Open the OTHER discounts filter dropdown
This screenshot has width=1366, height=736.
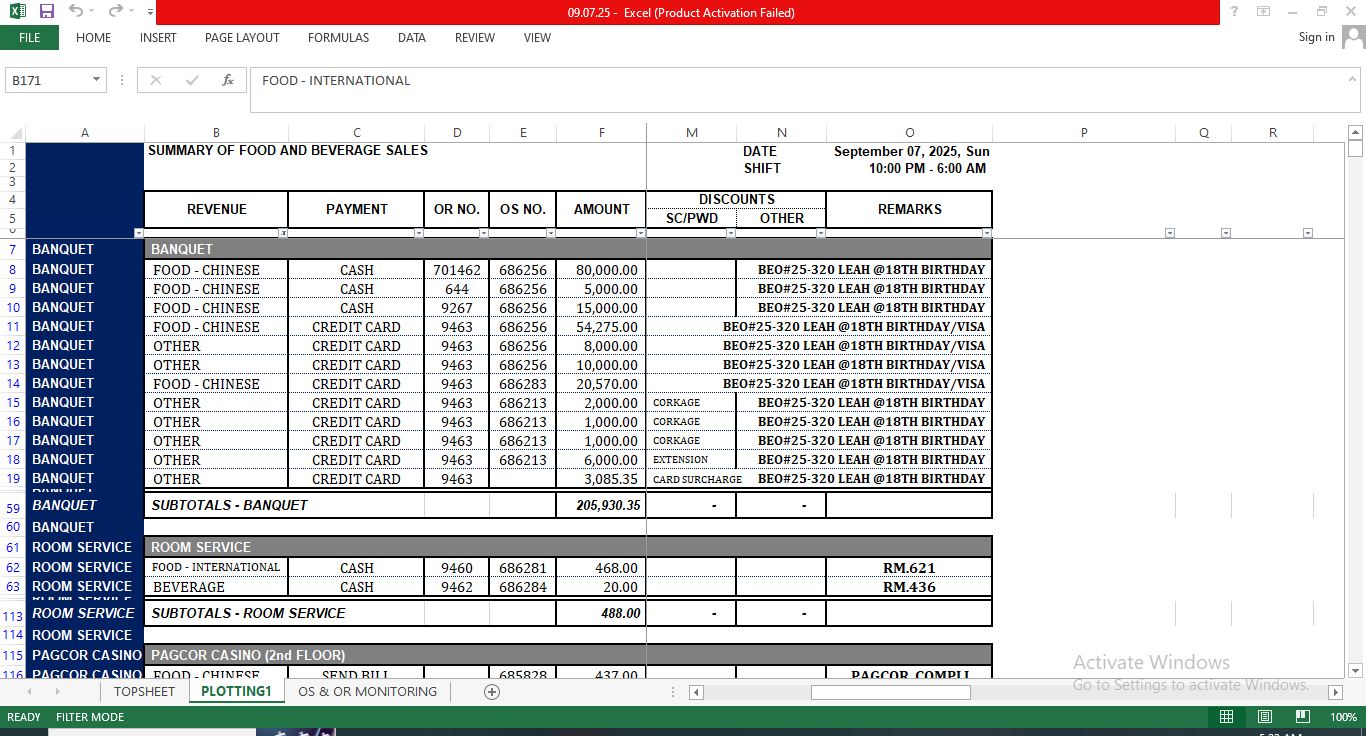coord(821,233)
